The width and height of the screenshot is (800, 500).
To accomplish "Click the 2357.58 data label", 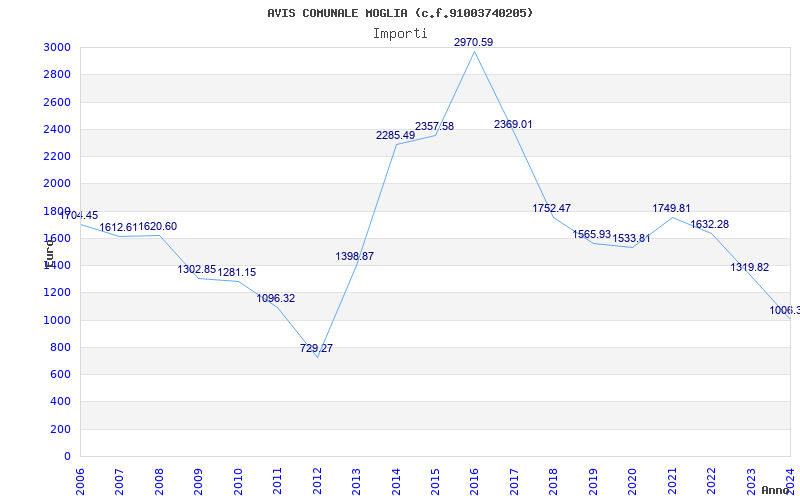I will [x=434, y=126].
